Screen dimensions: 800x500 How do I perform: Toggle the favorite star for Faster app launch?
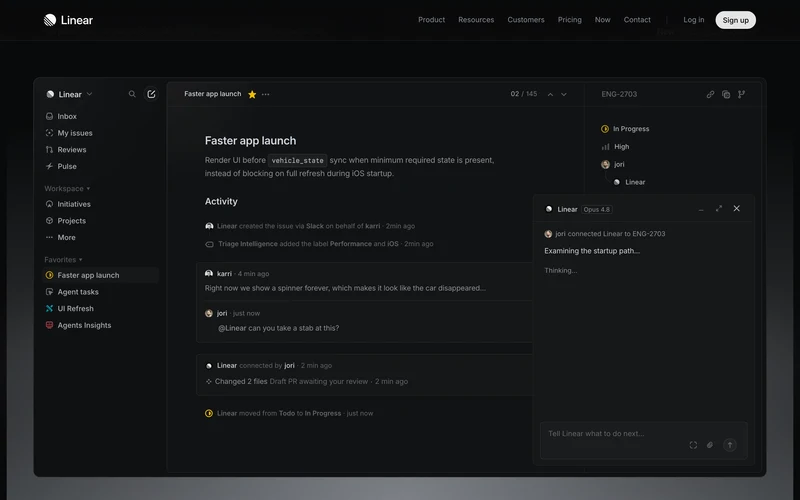coord(252,94)
